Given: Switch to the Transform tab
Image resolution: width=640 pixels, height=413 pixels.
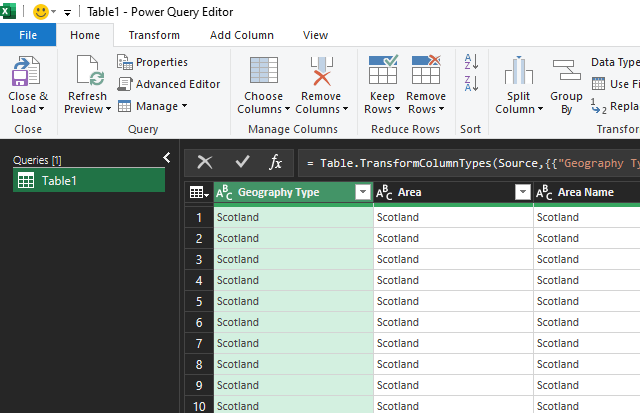Looking at the screenshot, I should (154, 35).
